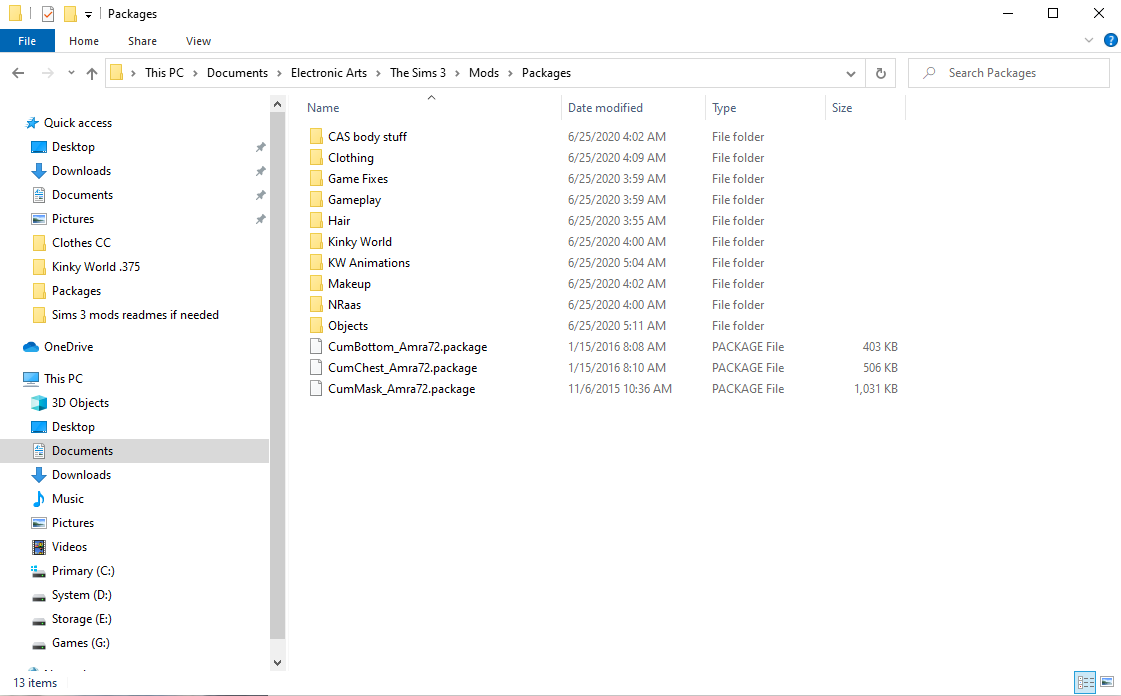Image resolution: width=1121 pixels, height=696 pixels.
Task: Open the Help question mark icon
Action: tap(1110, 41)
